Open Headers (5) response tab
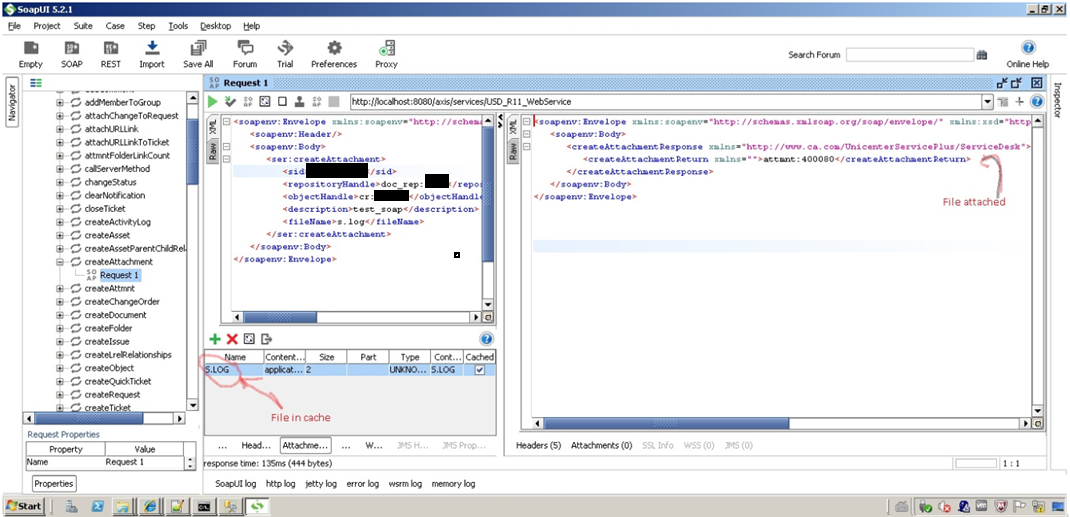The height and width of the screenshot is (517, 1070). (538, 446)
